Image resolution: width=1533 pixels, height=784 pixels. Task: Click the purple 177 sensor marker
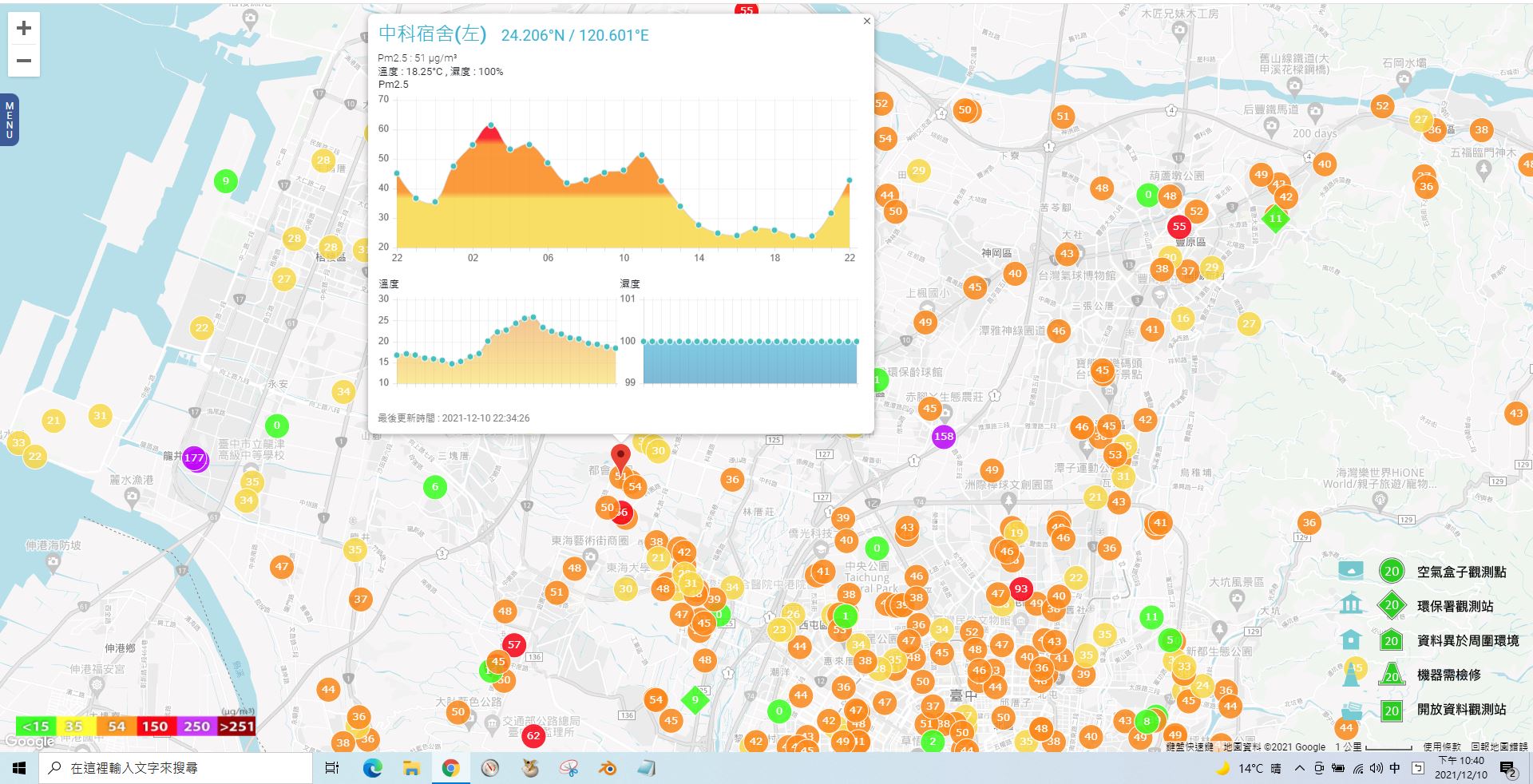click(194, 458)
